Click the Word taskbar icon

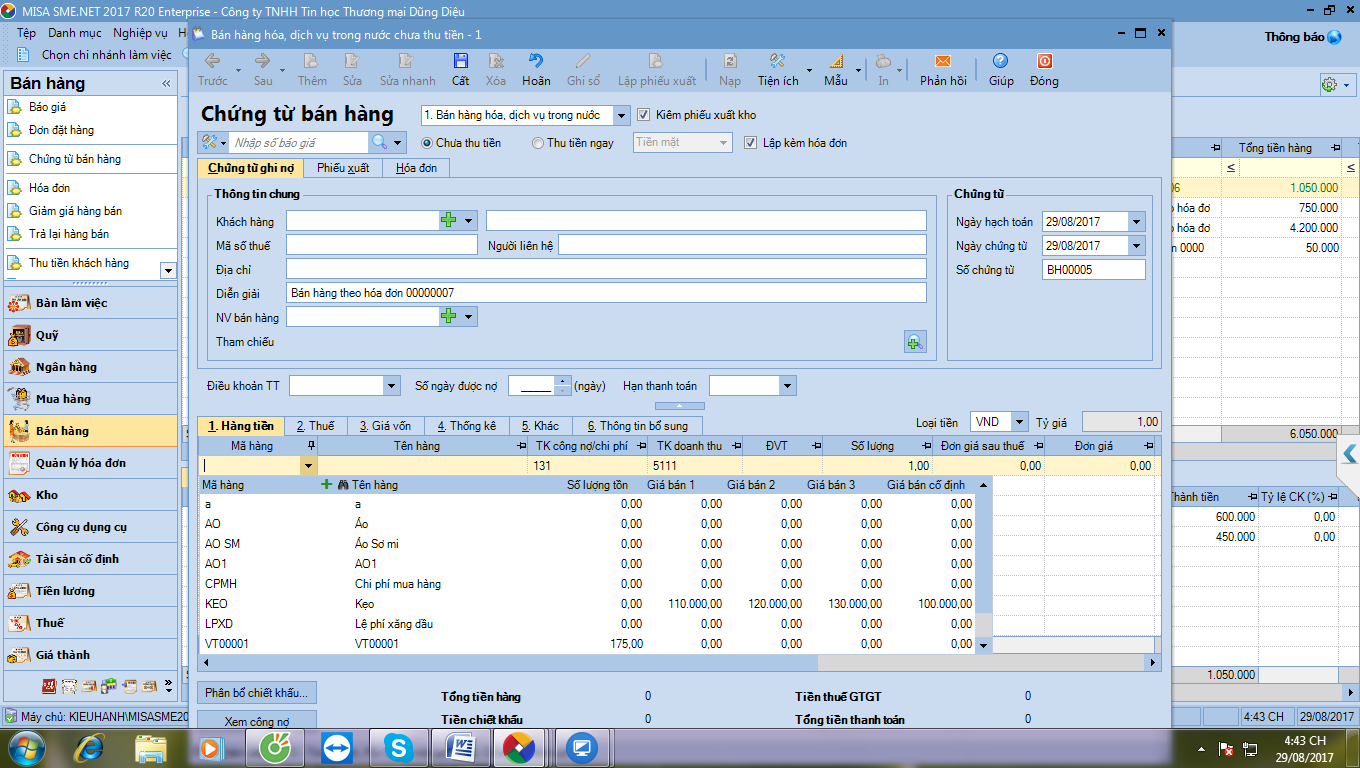coord(463,747)
